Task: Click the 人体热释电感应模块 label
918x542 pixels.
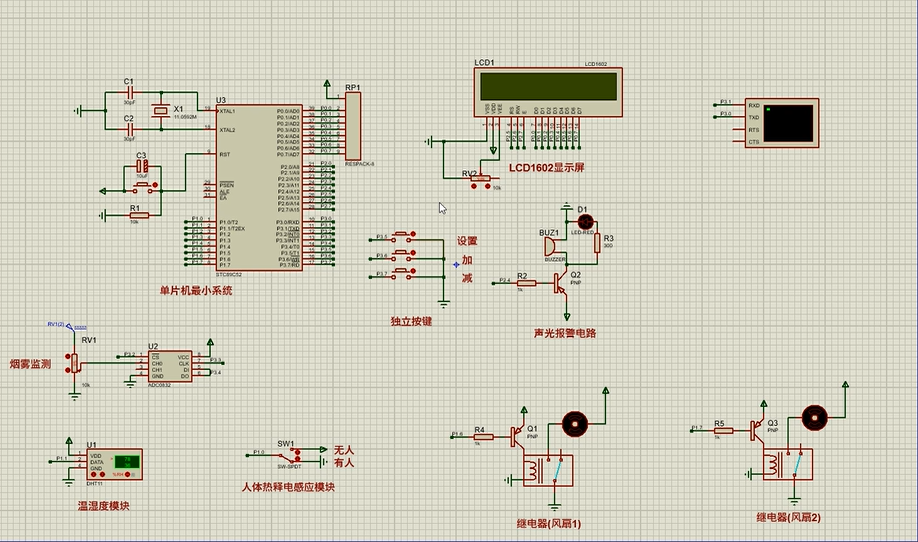Action: tap(288, 487)
